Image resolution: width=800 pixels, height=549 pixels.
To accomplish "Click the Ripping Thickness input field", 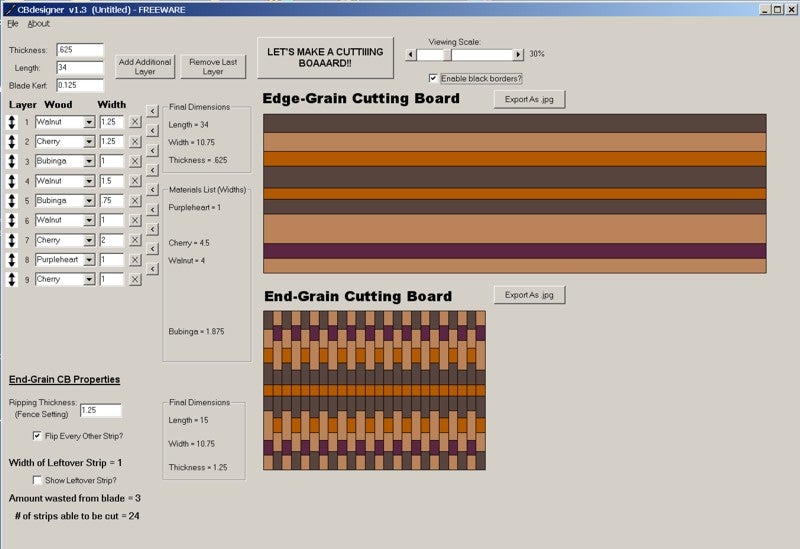I will pos(101,410).
